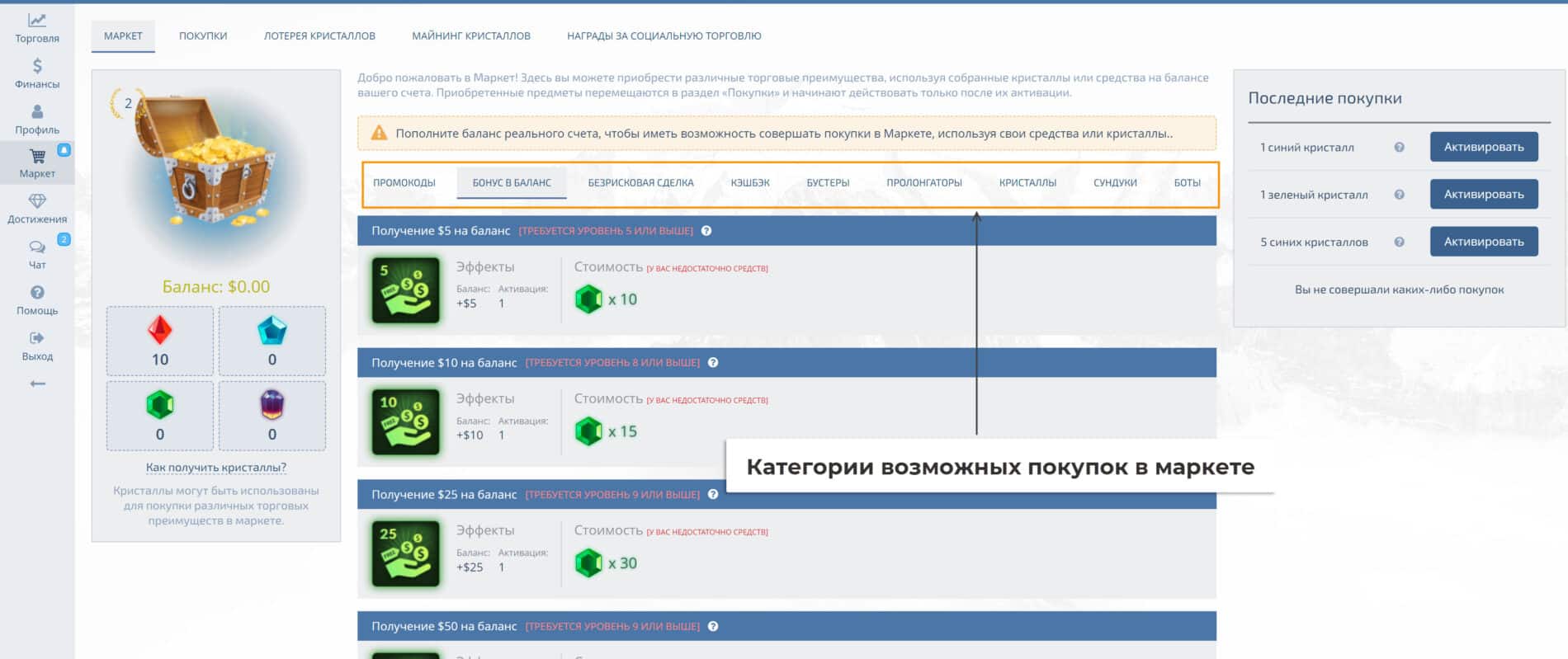Open the Лотерея кристаллов tab
The height and width of the screenshot is (659, 1568).
[x=319, y=36]
